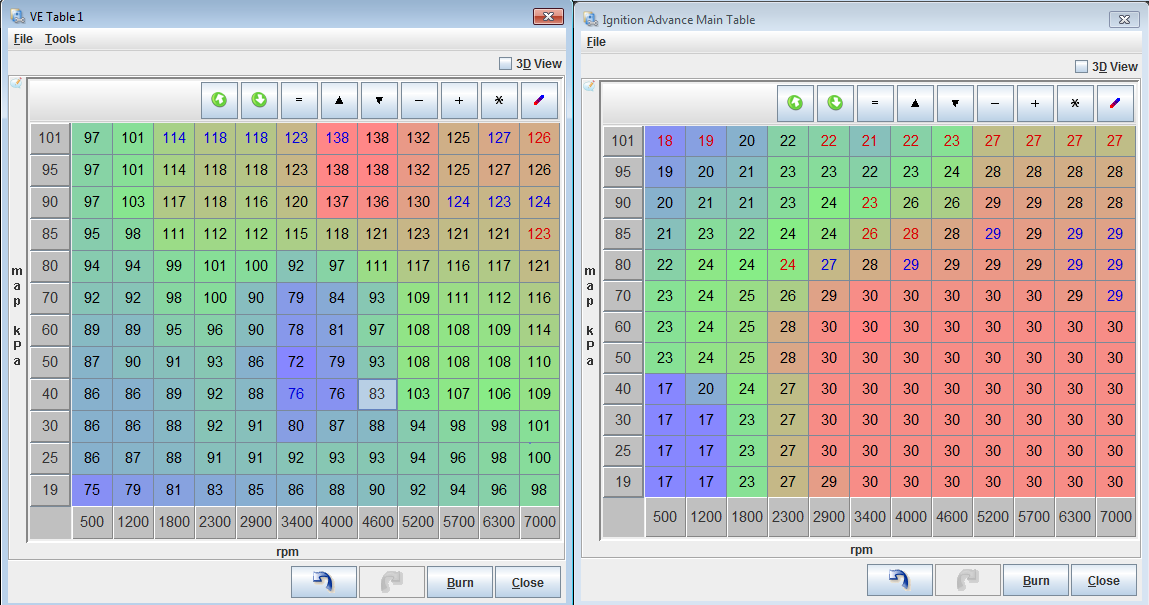Screen dimensions: 1149x605
Task: Click 500 rpm column header in VE Table 1
Action: click(92, 522)
